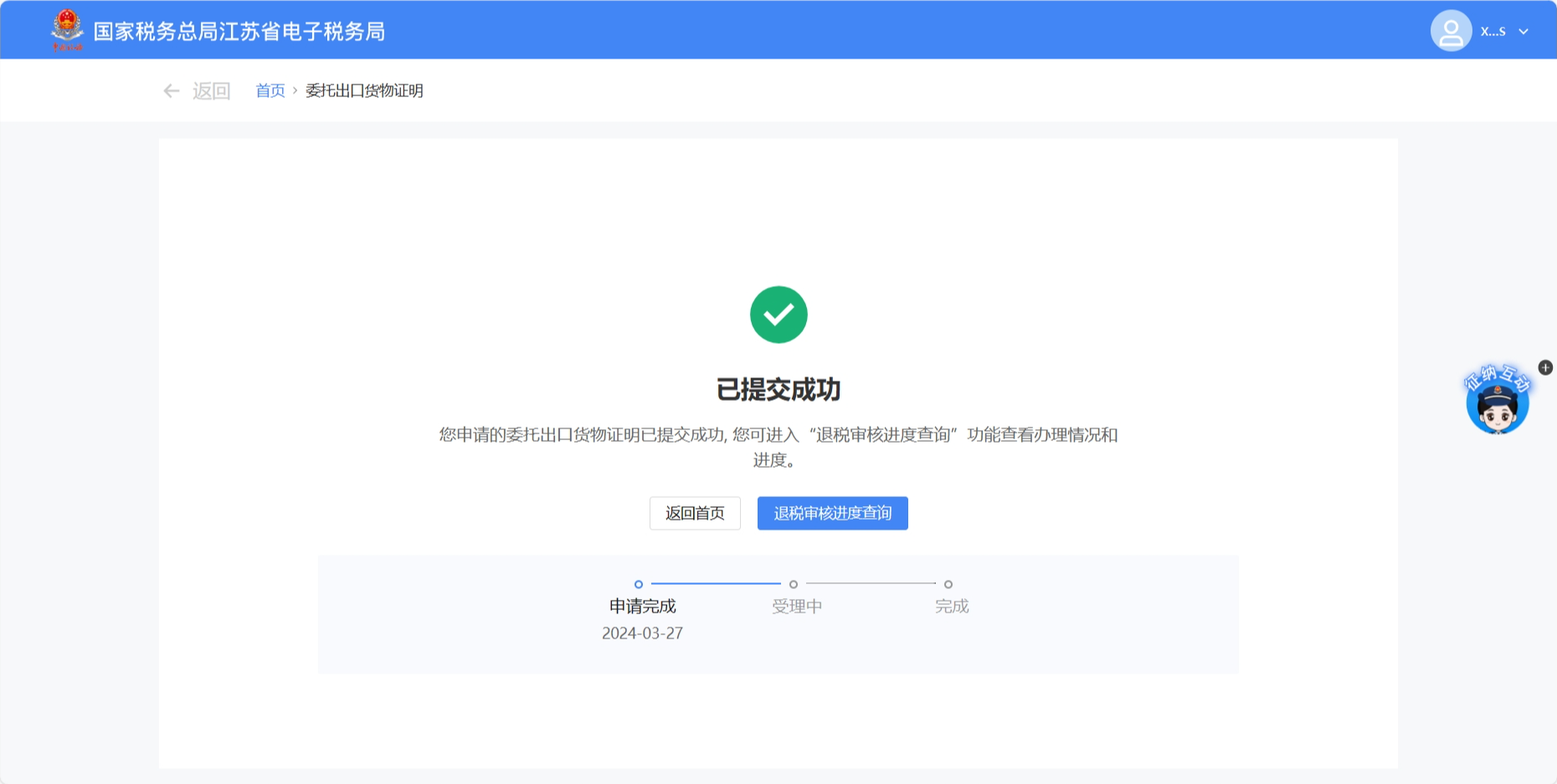Click the 2024-03-27 date under 申请完成
The width and height of the screenshot is (1557, 784).
click(x=642, y=633)
